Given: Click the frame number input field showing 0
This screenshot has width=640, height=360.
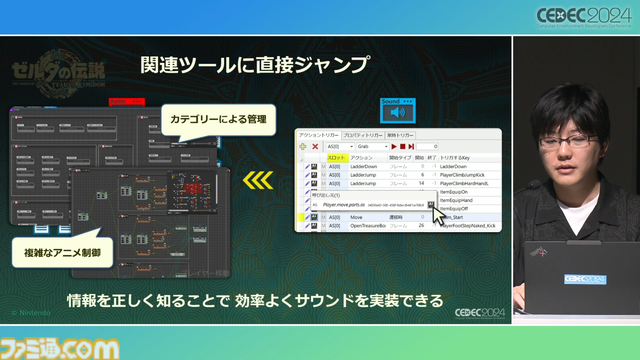Looking at the screenshot, I should click(427, 146).
